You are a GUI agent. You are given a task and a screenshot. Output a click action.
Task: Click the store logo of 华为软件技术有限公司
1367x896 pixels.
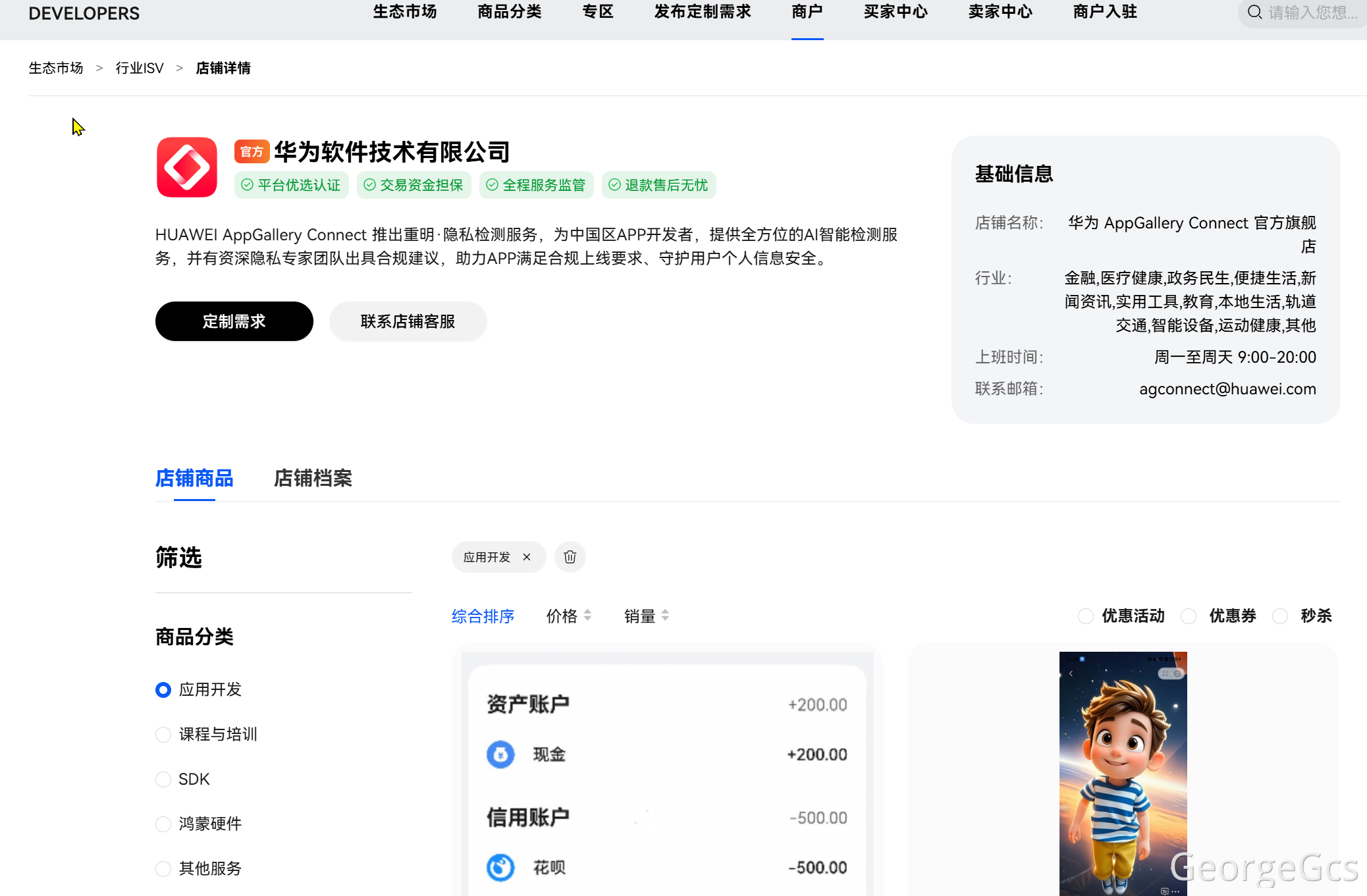186,167
